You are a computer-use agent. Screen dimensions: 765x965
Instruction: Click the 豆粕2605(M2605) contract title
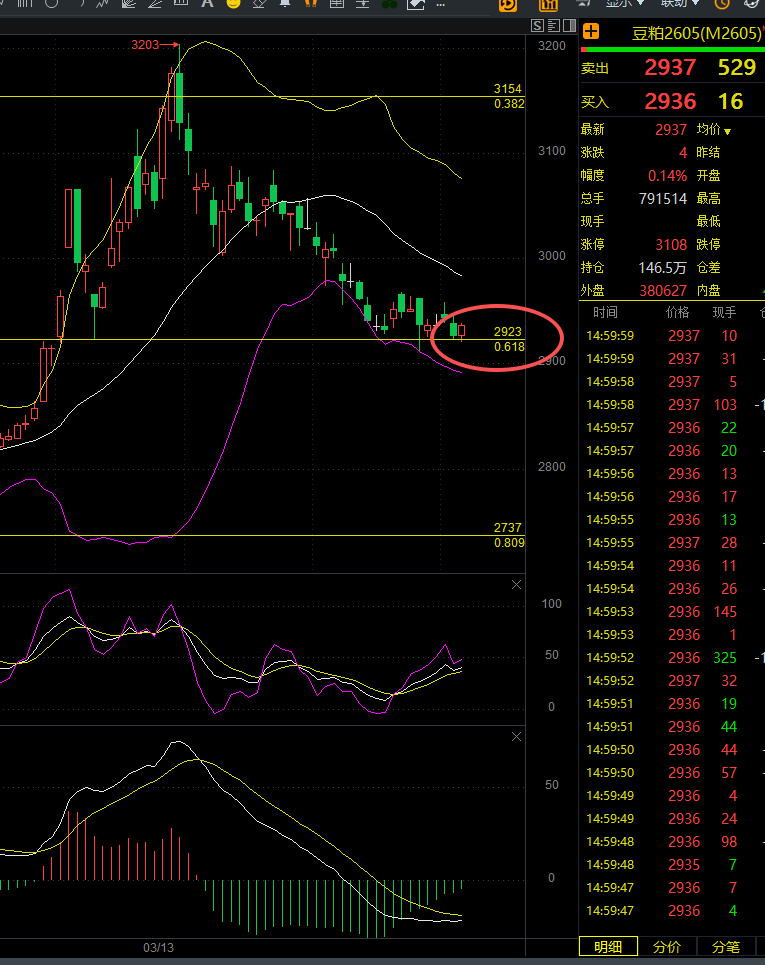click(697, 33)
